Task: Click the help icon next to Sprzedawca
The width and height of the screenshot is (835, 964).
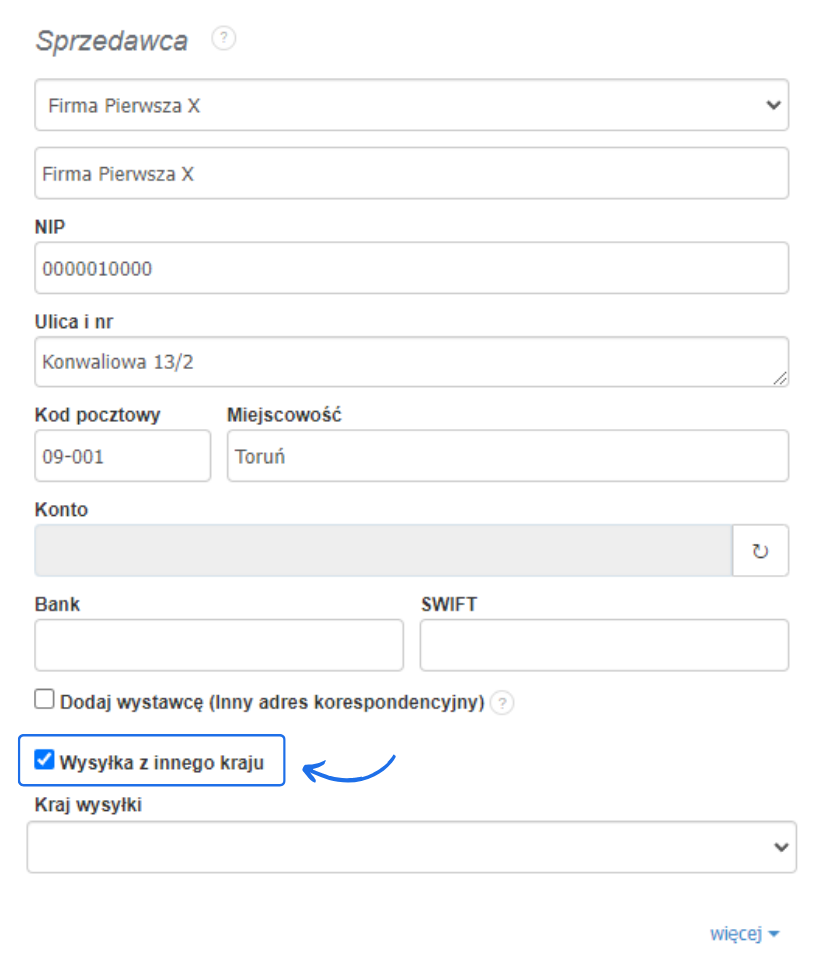Action: pos(224,38)
